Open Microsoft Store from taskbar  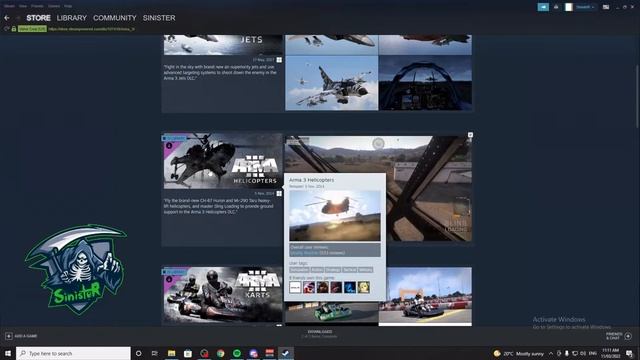pyautogui.click(x=188, y=353)
